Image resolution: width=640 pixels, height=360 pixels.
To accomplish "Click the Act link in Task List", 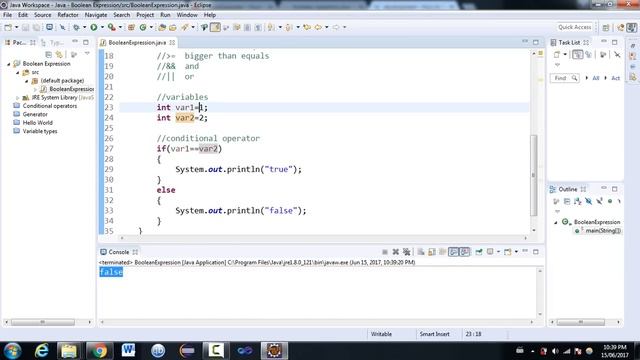I will tap(616, 78).
